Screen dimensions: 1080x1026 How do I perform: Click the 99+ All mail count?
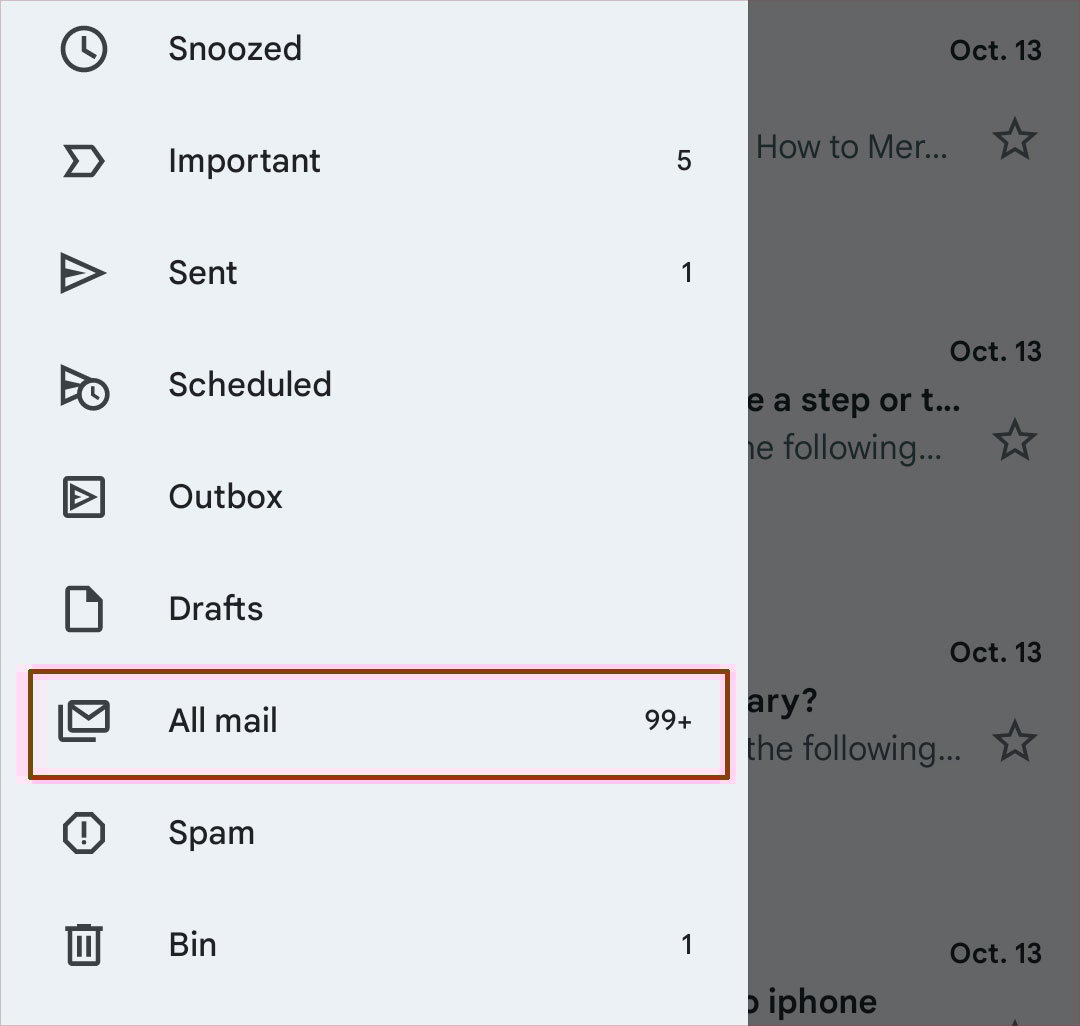point(668,720)
